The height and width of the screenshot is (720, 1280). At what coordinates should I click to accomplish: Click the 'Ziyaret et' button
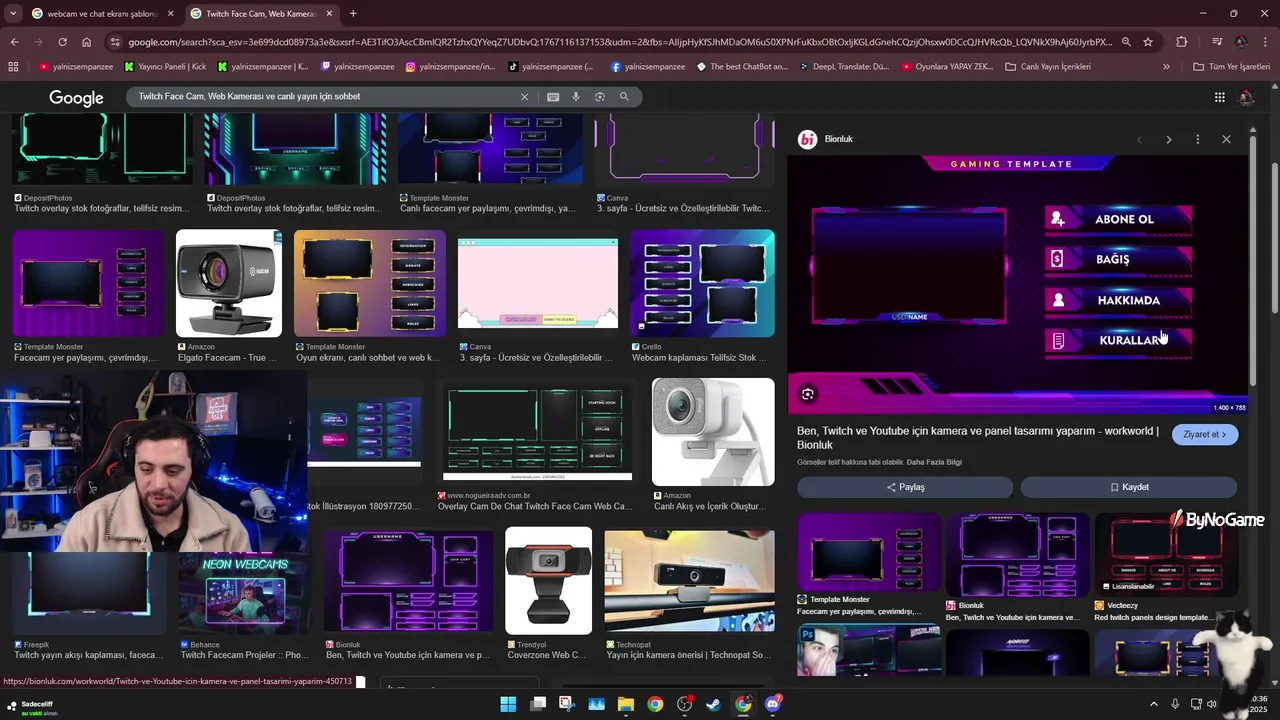[1205, 434]
